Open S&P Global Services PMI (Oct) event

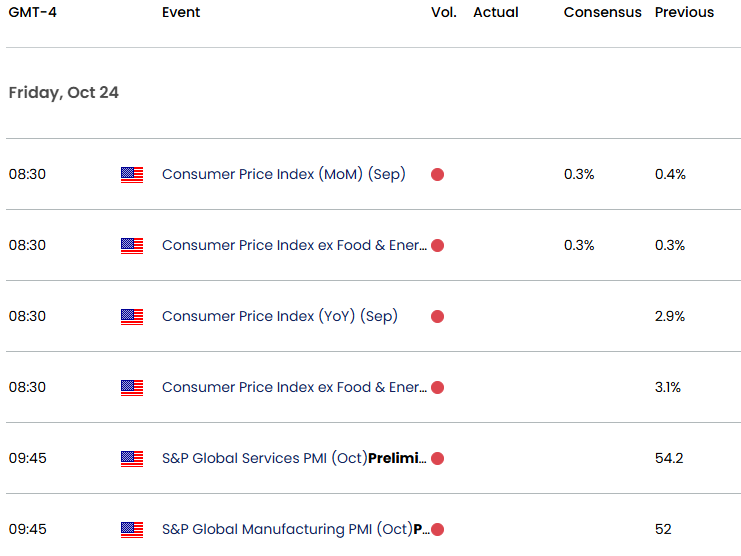coord(294,458)
